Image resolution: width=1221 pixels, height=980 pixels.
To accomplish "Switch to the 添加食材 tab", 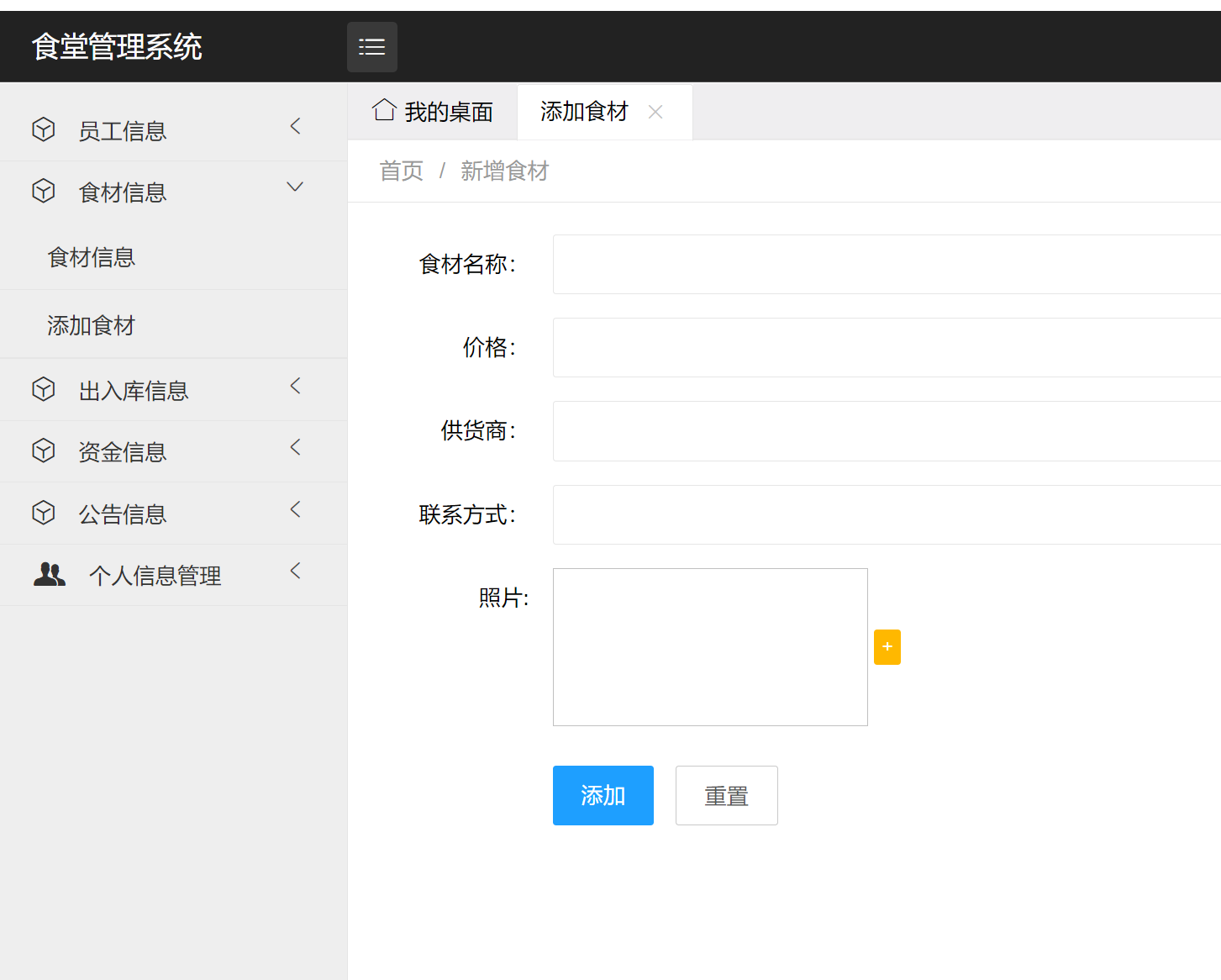I will [x=605, y=112].
